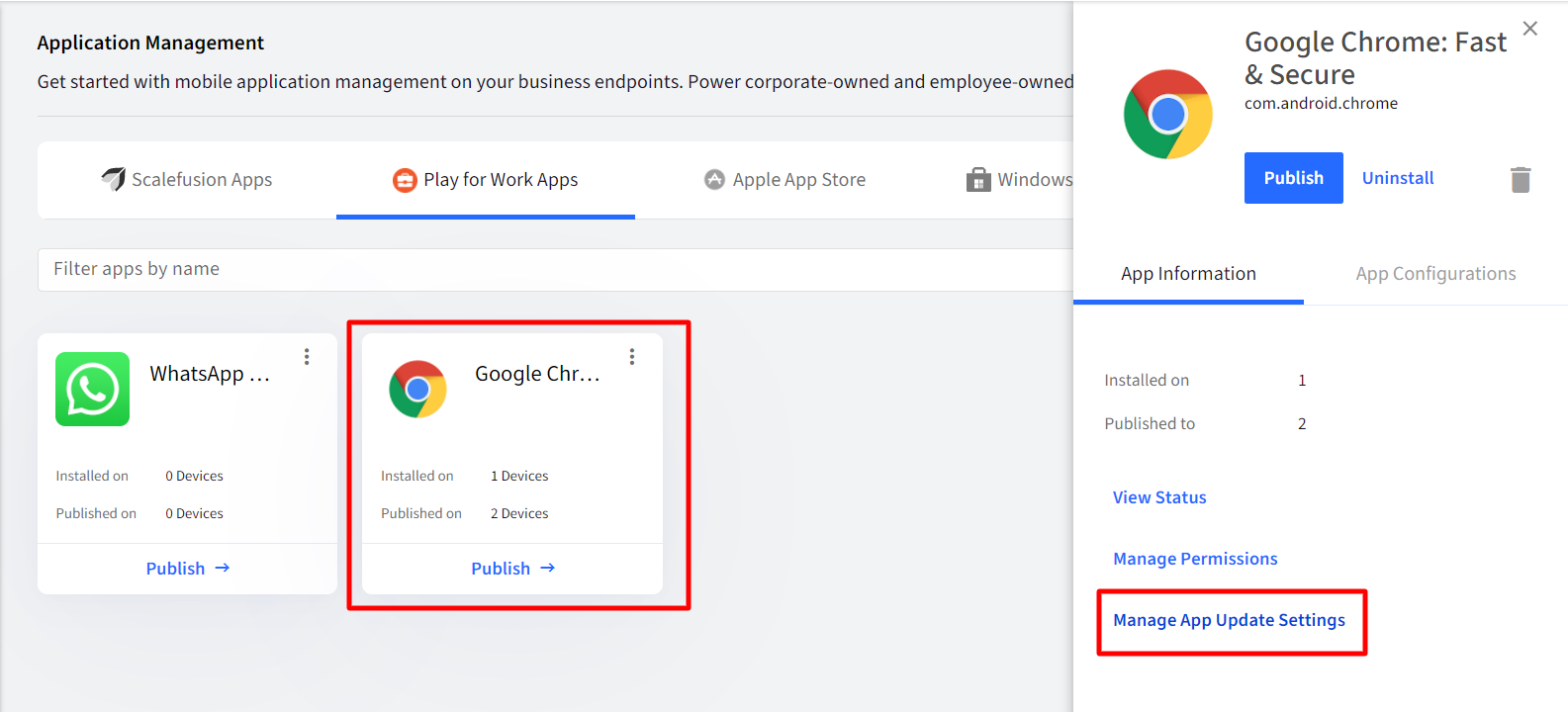Click the Windows store bag icon
The width and height of the screenshot is (1568, 712).
(978, 180)
